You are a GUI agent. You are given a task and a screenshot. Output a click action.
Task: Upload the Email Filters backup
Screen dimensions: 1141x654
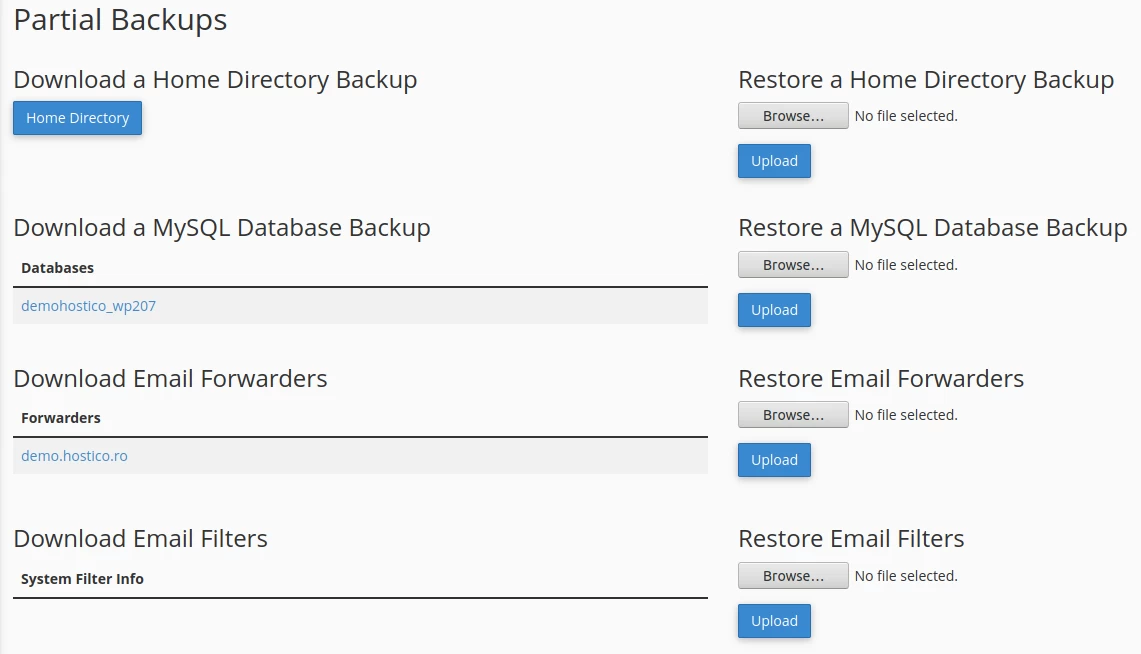774,621
